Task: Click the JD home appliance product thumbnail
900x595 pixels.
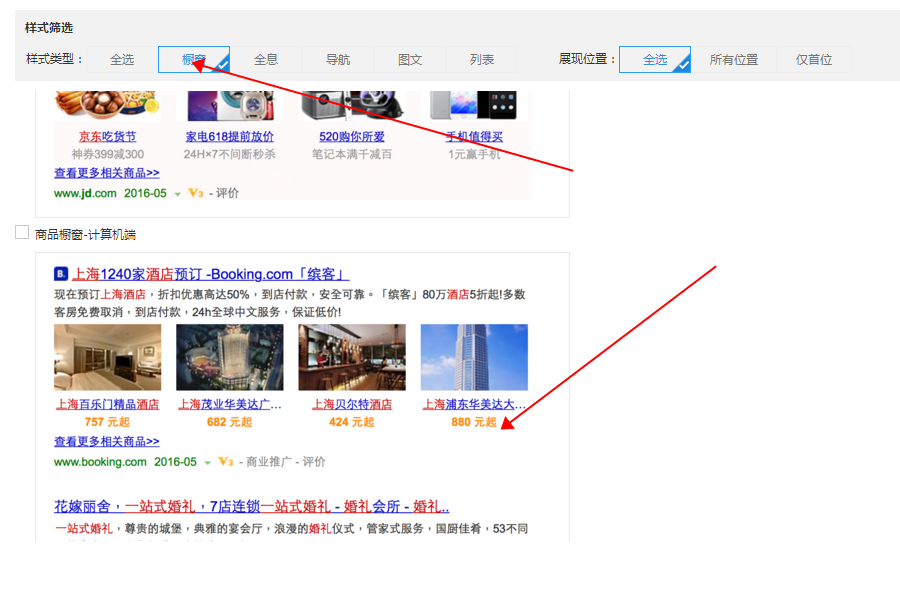Action: tap(230, 106)
